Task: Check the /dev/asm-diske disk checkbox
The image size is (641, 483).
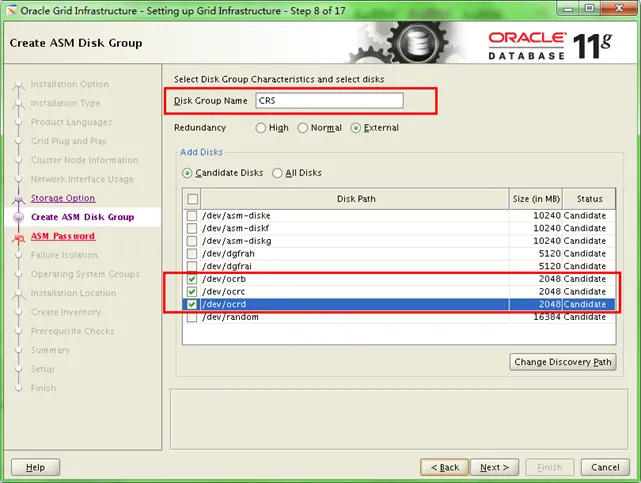Action: 192,216
